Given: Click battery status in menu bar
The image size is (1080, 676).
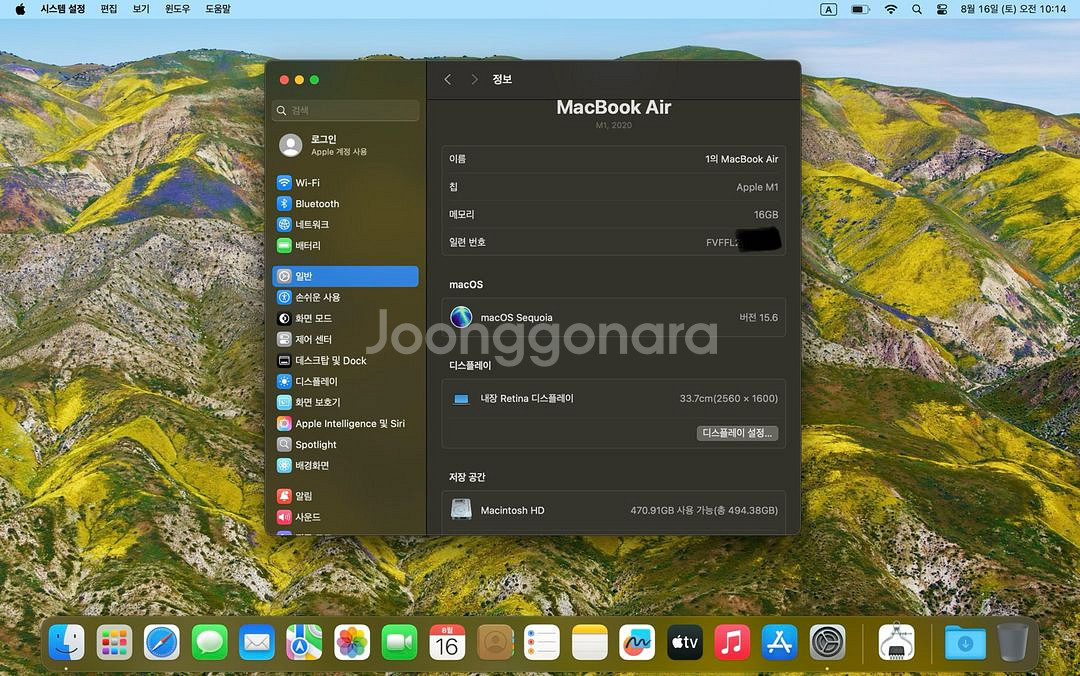Looking at the screenshot, I should pyautogui.click(x=860, y=9).
